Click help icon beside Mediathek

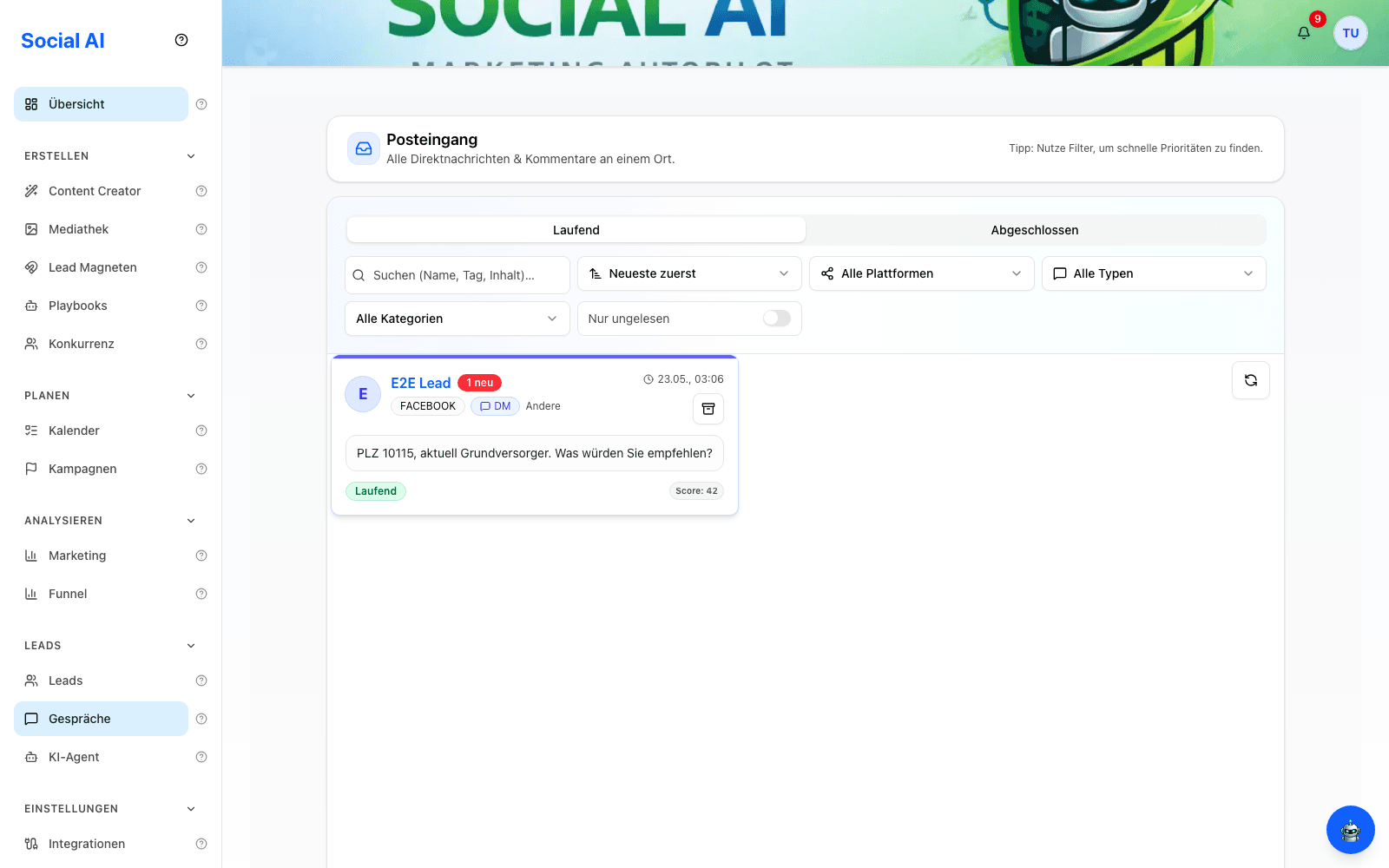pos(201,229)
